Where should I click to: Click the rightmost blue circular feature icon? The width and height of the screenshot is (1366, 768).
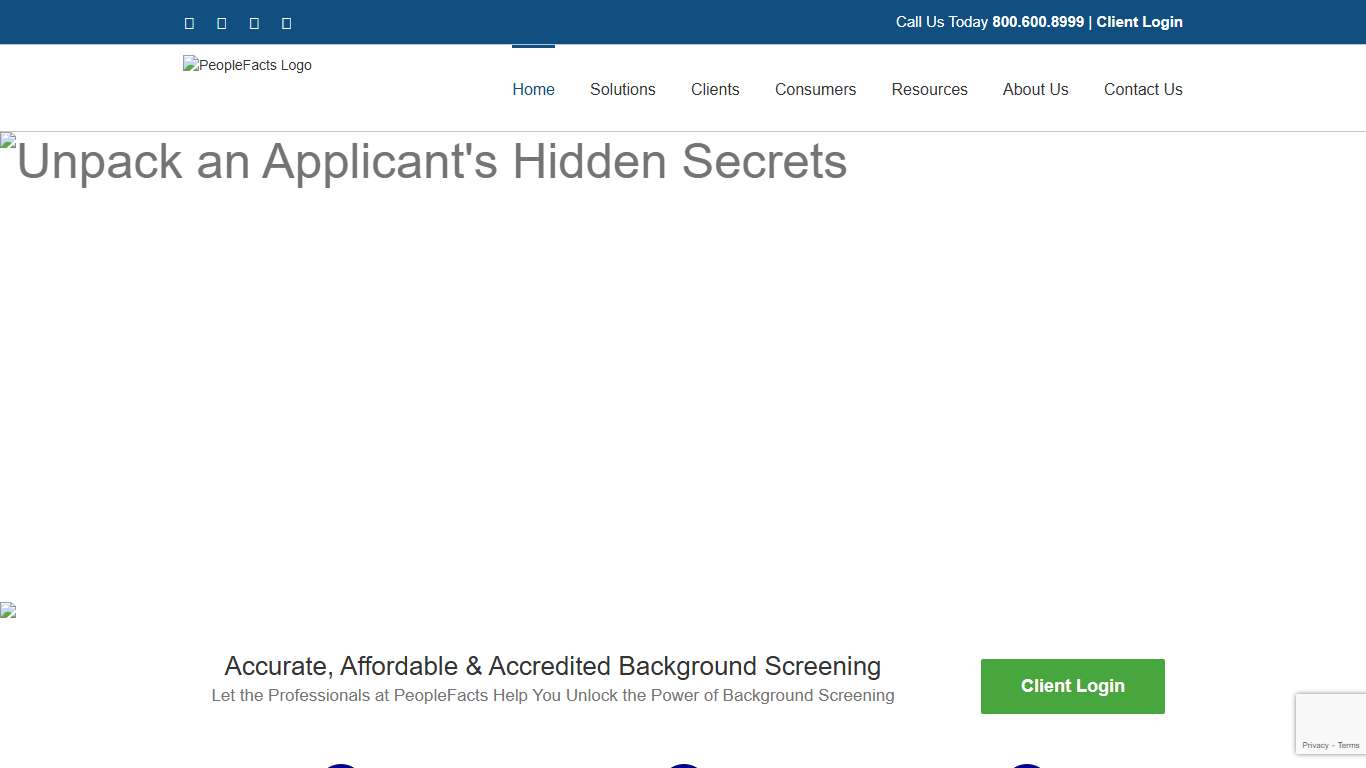click(x=1026, y=766)
